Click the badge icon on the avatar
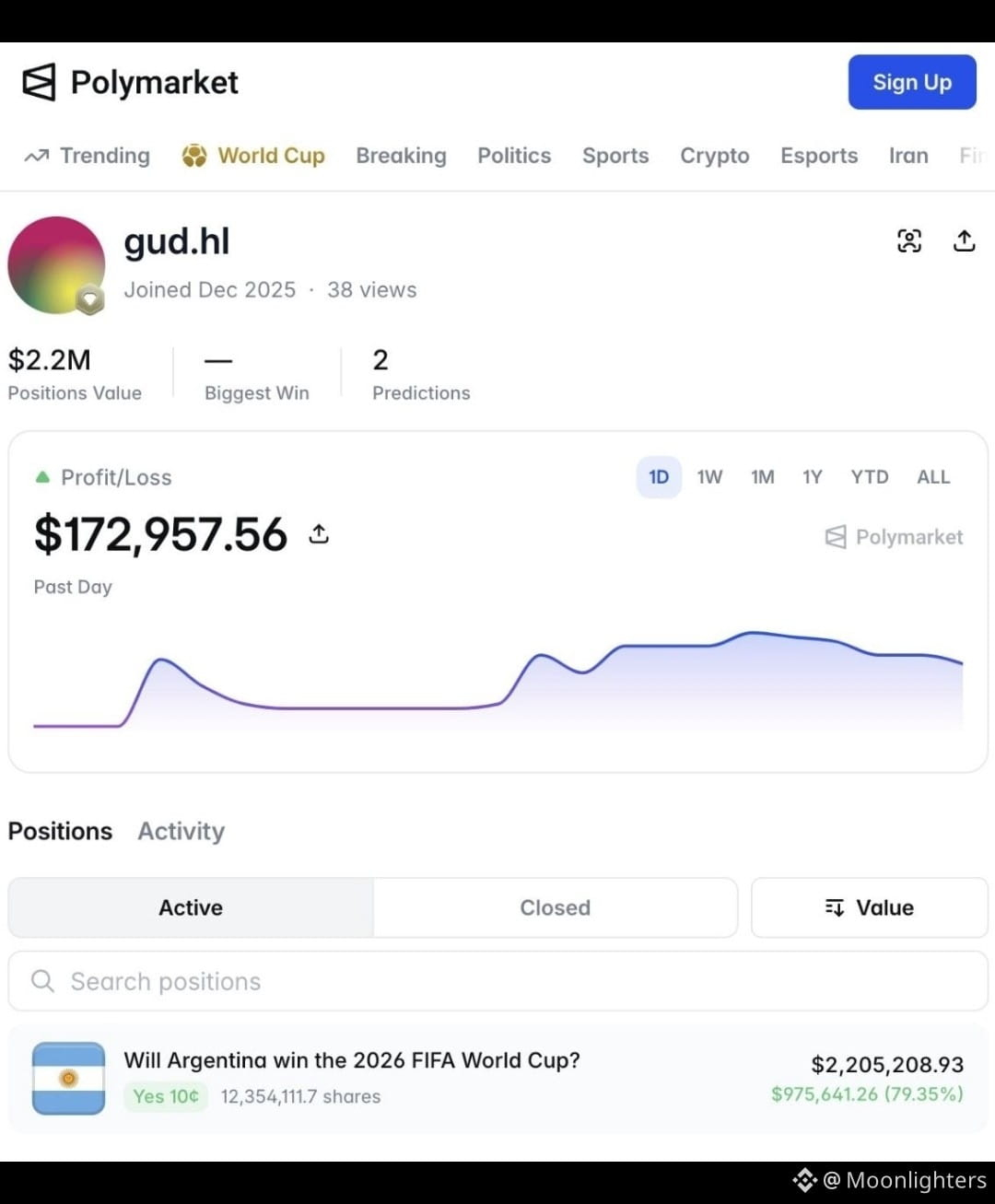The image size is (995, 1204). pos(89,299)
